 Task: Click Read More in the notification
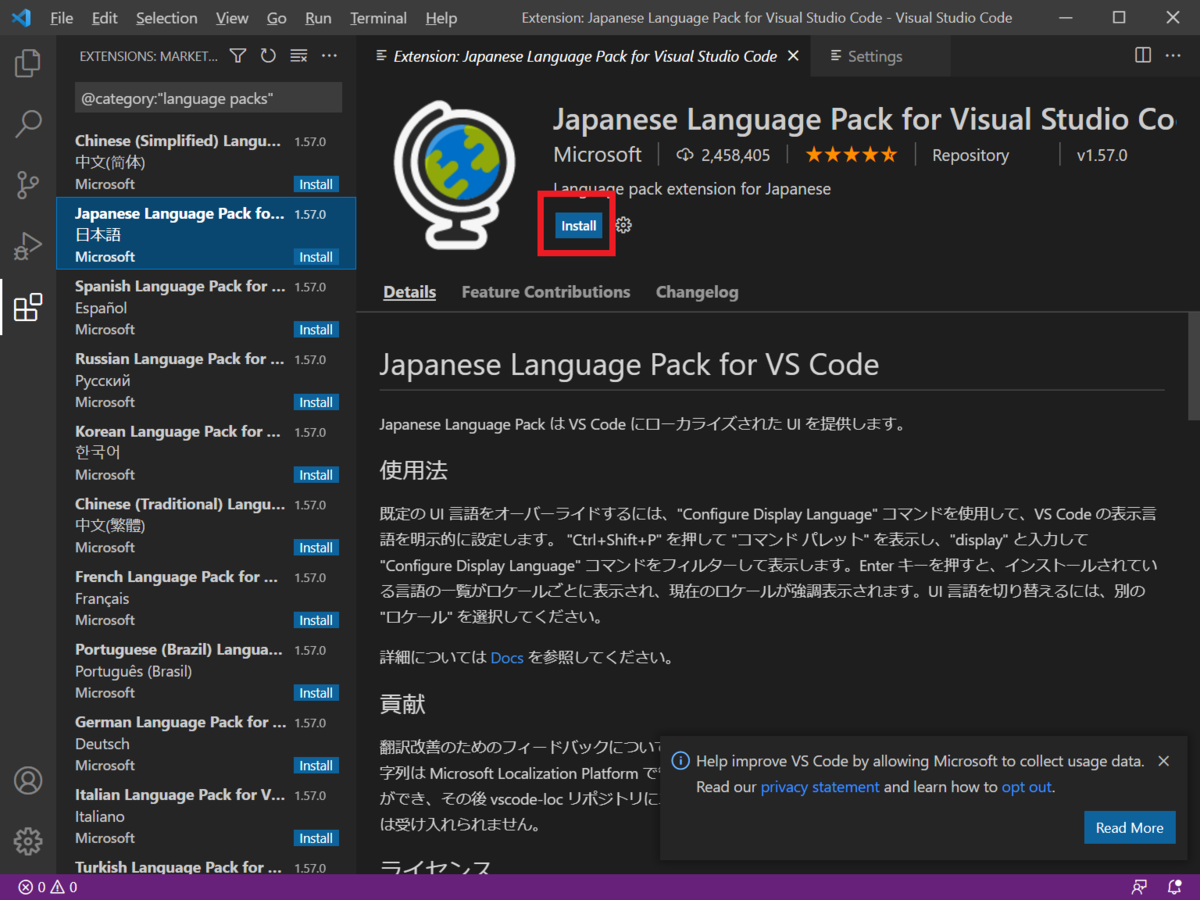tap(1130, 828)
